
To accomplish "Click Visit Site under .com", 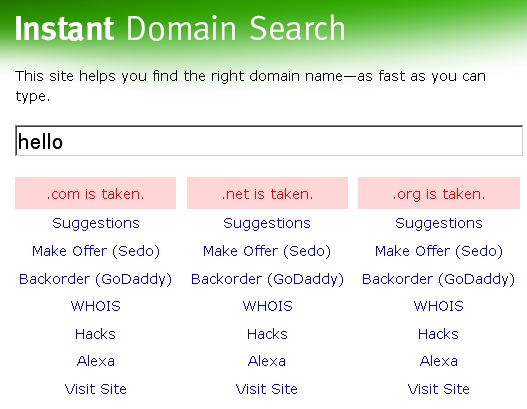I will click(96, 389).
